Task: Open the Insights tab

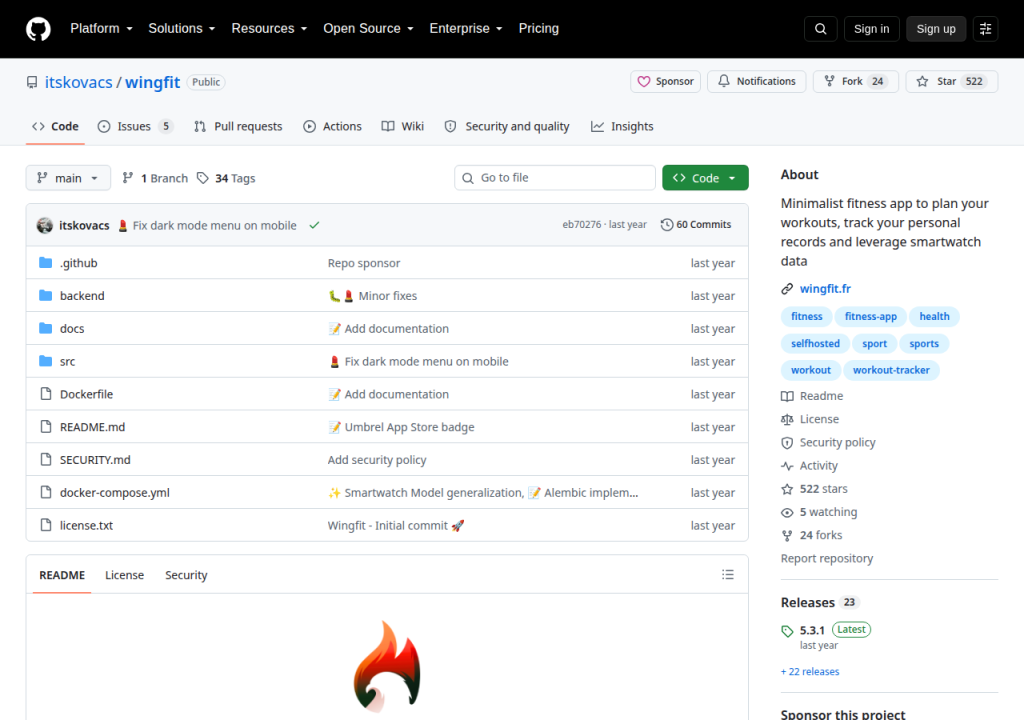Action: pyautogui.click(x=622, y=127)
